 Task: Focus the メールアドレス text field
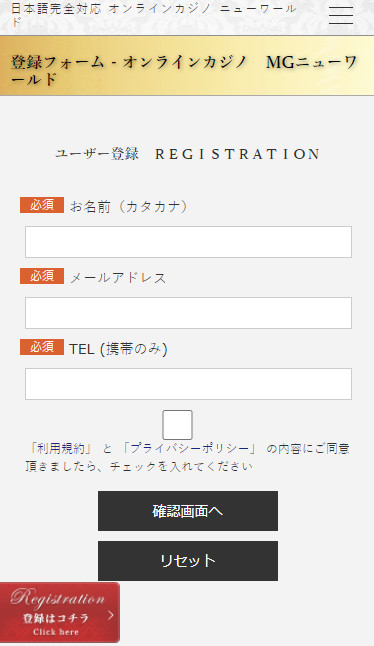point(188,313)
